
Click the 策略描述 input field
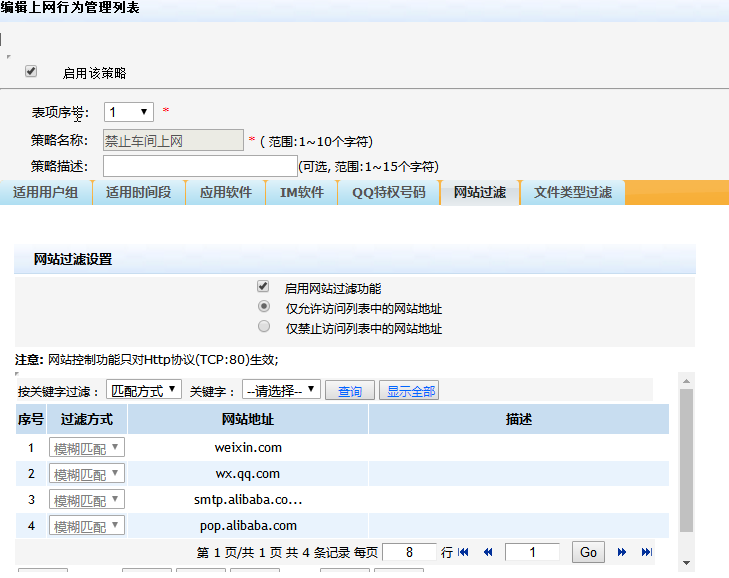[200, 166]
